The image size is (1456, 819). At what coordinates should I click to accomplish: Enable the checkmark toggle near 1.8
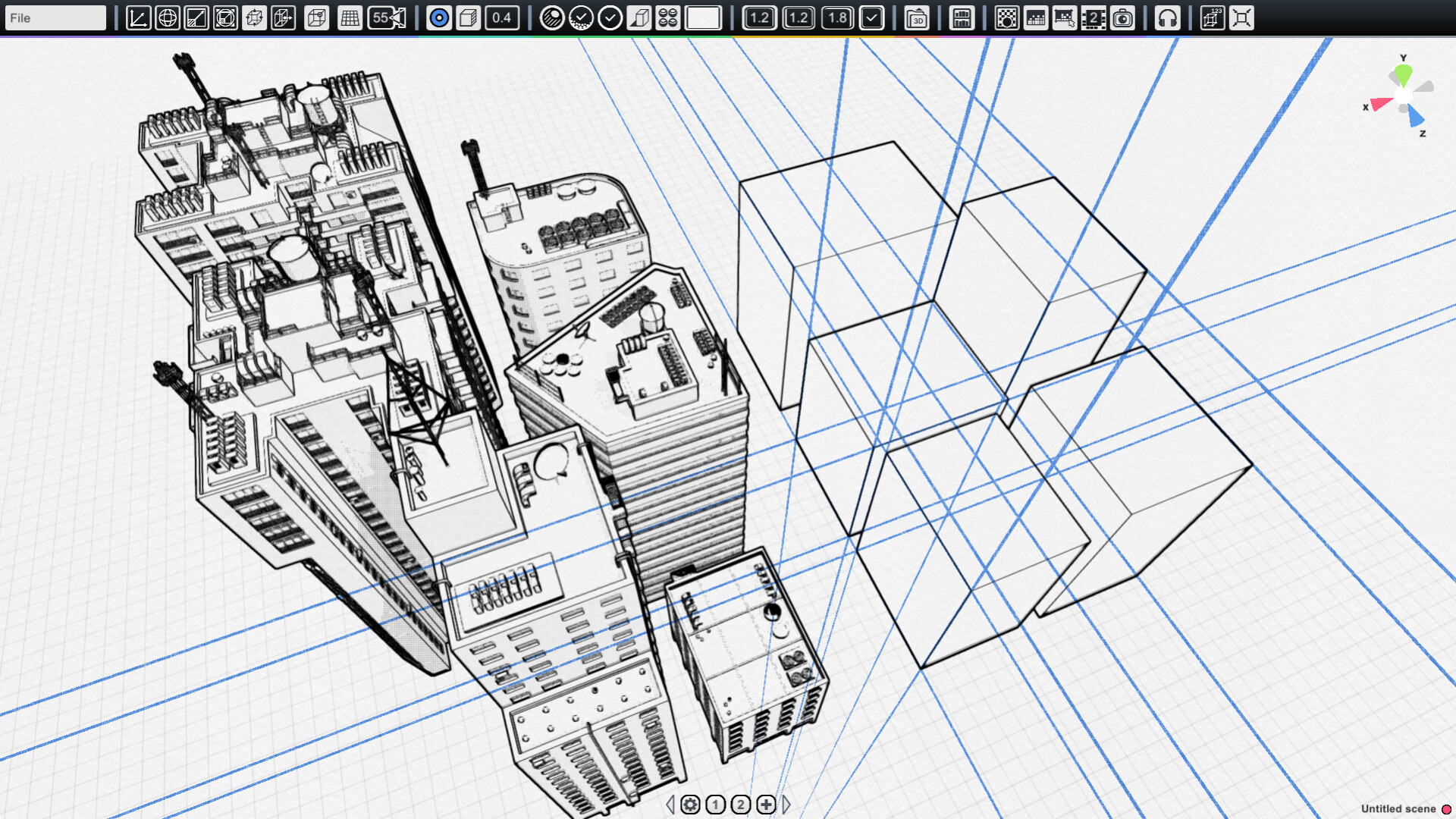pos(871,18)
